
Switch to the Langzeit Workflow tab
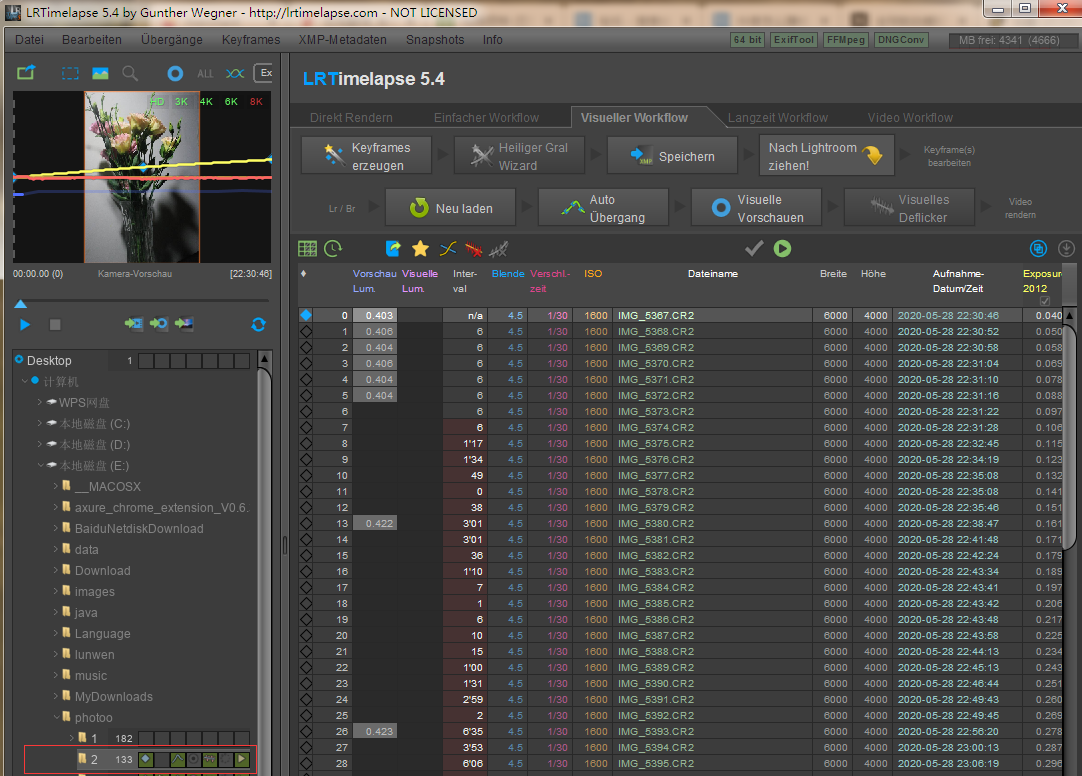[x=777, y=118]
